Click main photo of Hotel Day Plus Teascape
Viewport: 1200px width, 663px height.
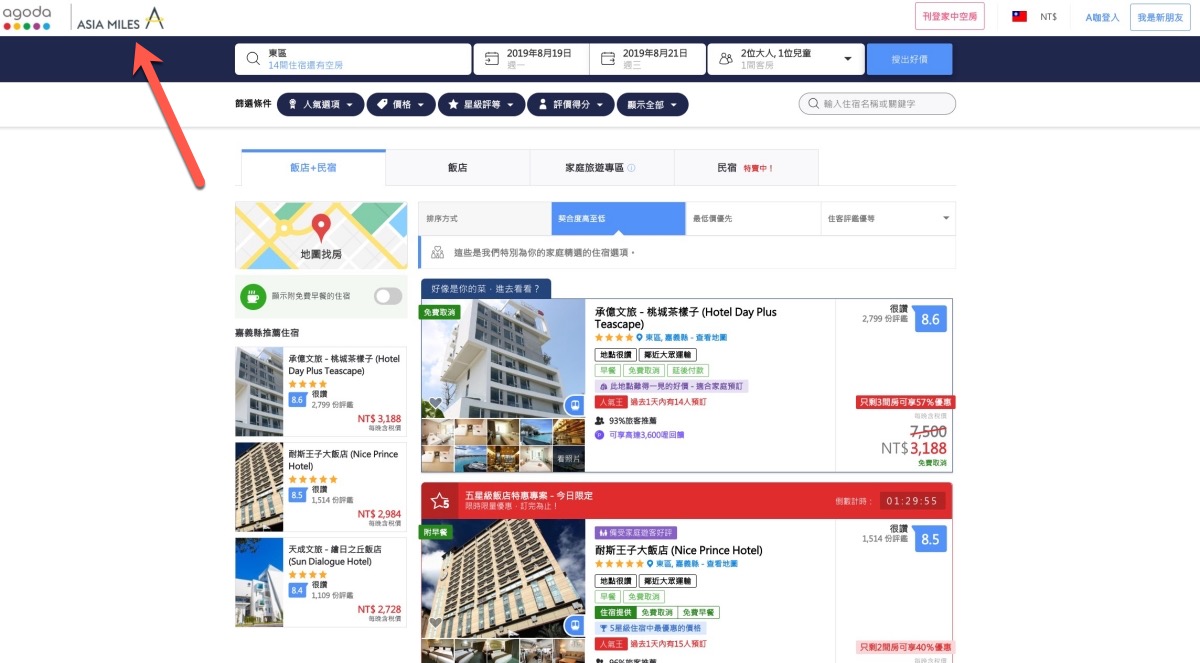pyautogui.click(x=503, y=358)
